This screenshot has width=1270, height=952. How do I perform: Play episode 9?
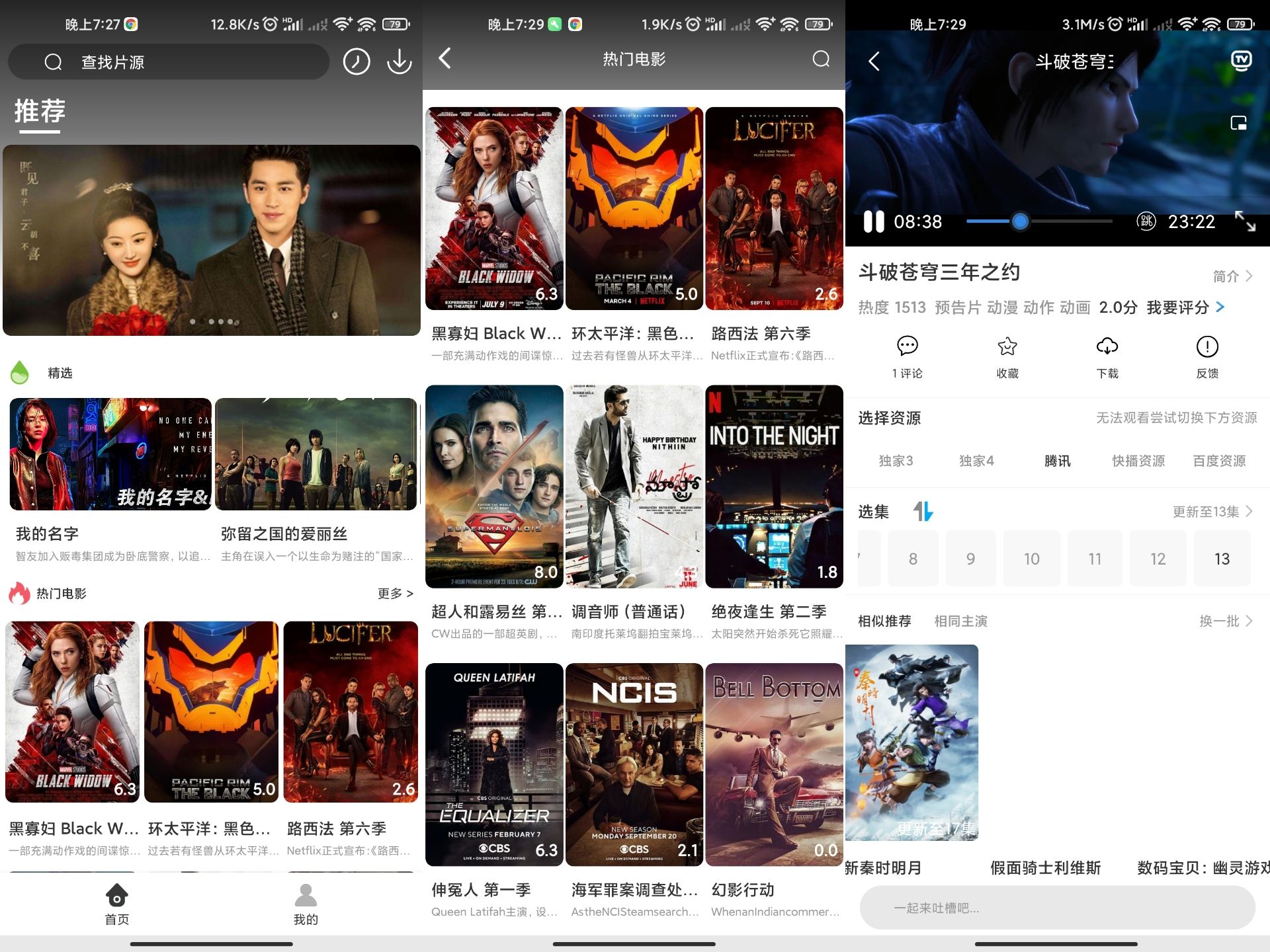point(970,559)
